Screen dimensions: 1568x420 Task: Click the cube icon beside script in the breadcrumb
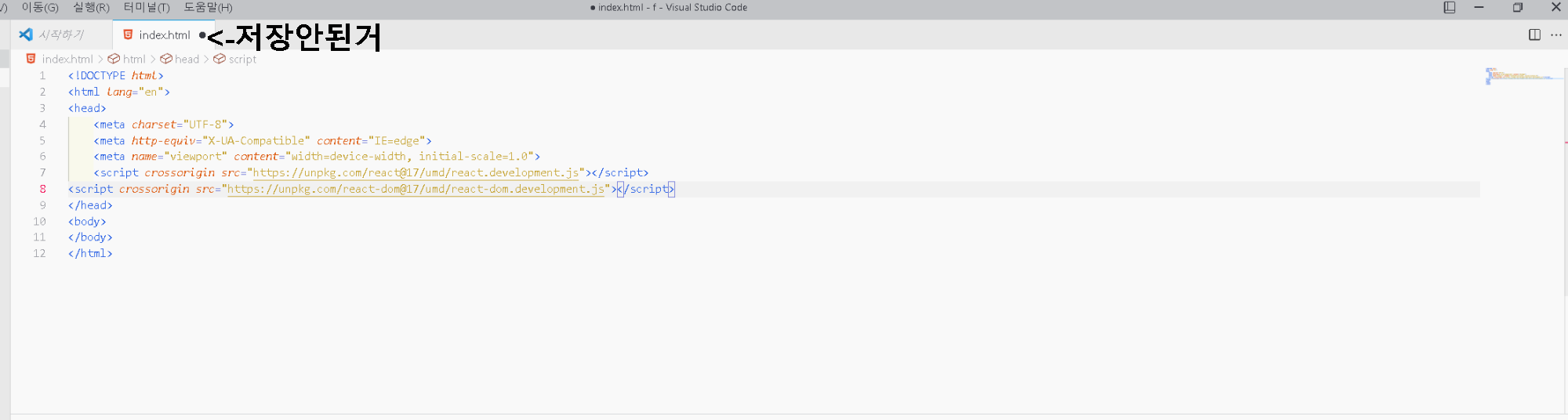[220, 59]
